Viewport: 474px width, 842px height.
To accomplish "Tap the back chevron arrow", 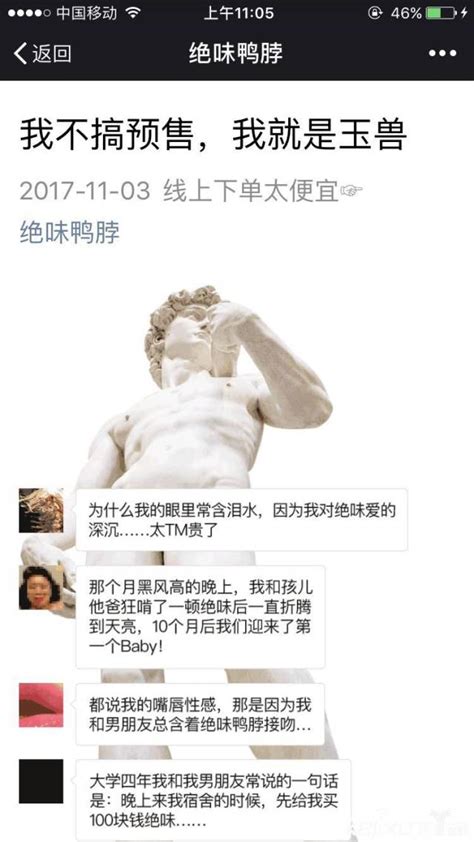I will pyautogui.click(x=20, y=54).
